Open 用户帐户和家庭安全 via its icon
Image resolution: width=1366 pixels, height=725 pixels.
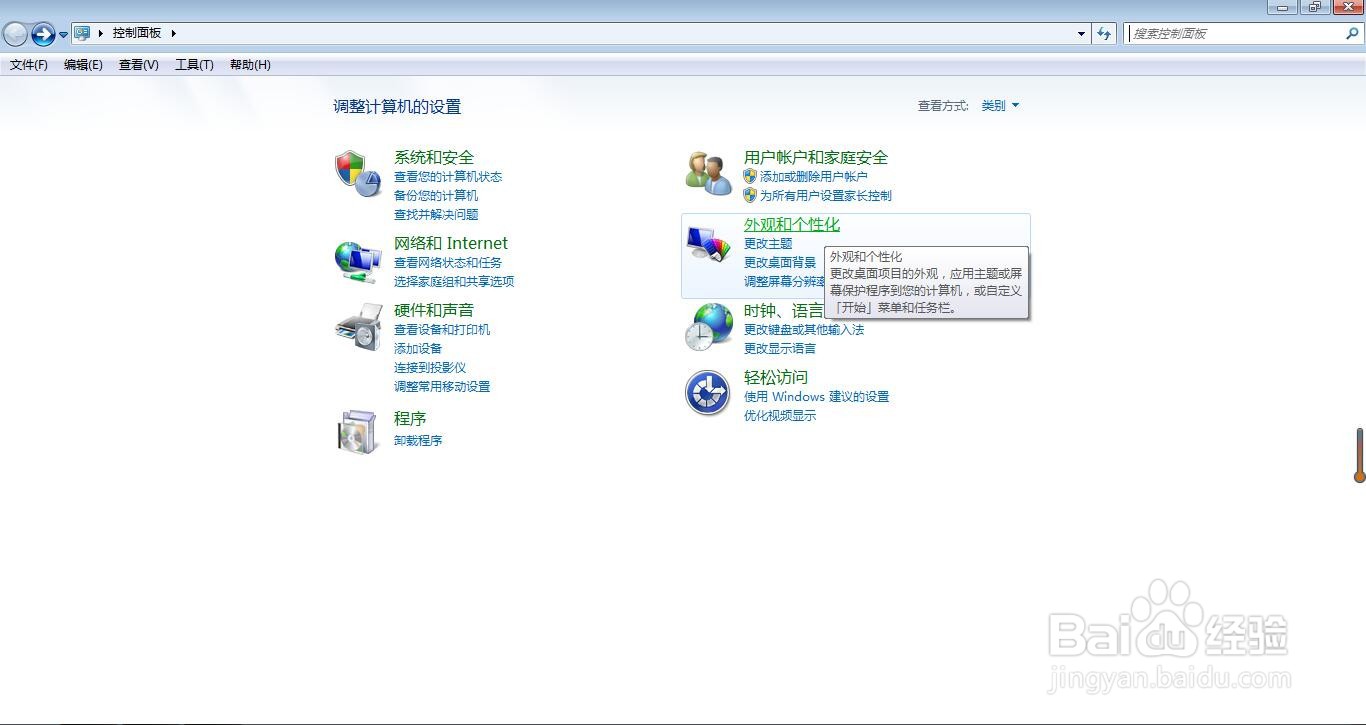tap(708, 172)
